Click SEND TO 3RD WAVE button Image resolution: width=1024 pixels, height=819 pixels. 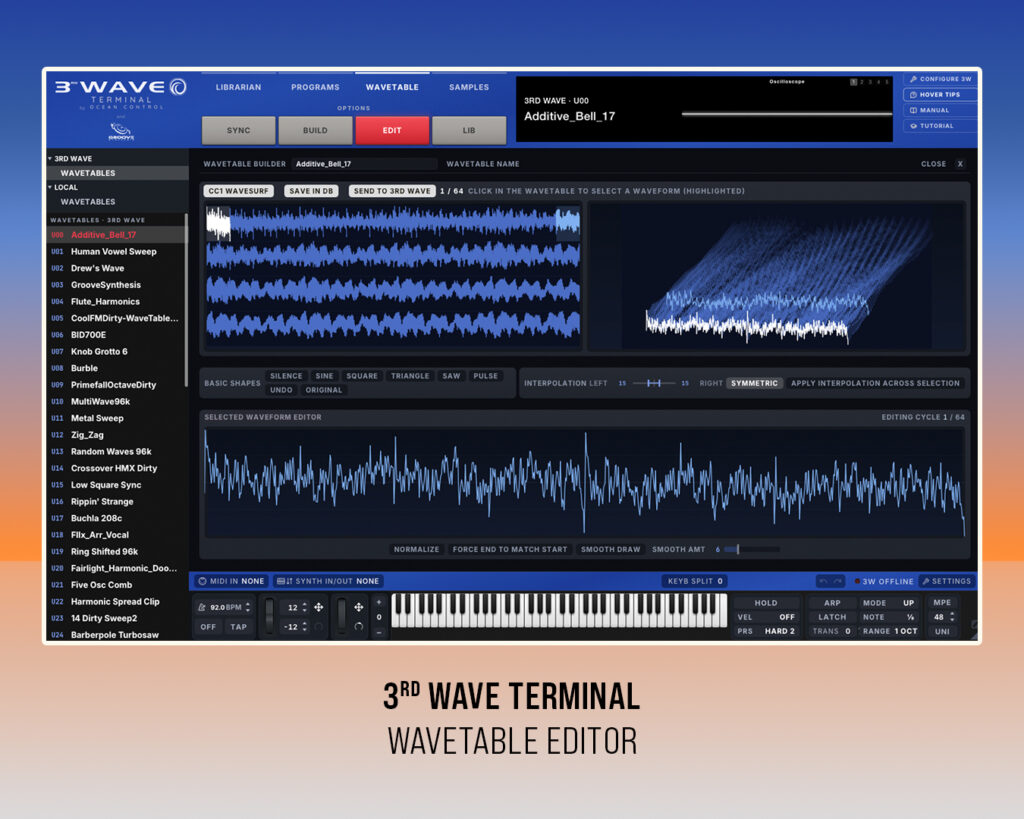point(392,191)
